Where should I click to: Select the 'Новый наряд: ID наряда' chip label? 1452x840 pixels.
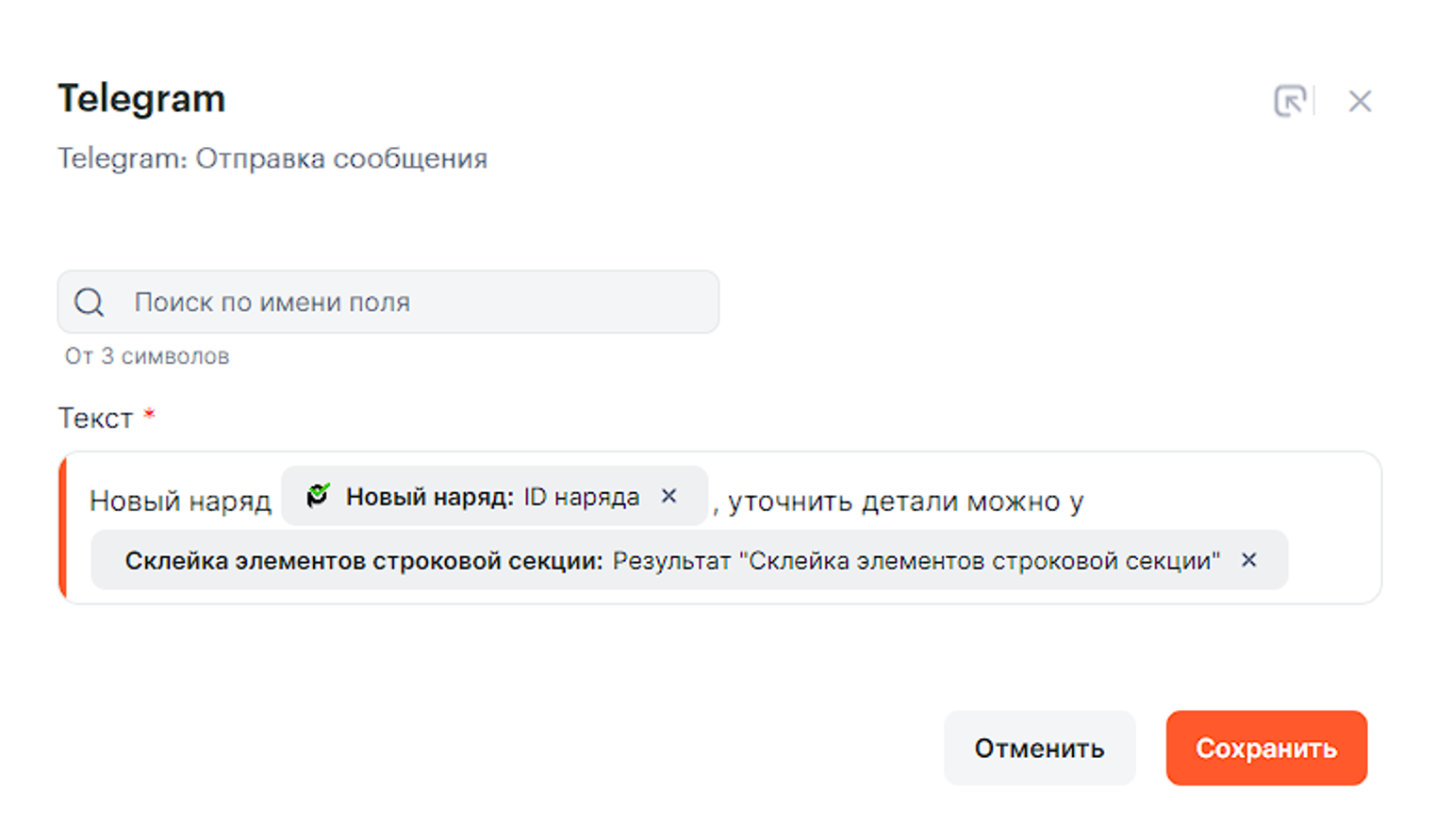click(x=492, y=497)
